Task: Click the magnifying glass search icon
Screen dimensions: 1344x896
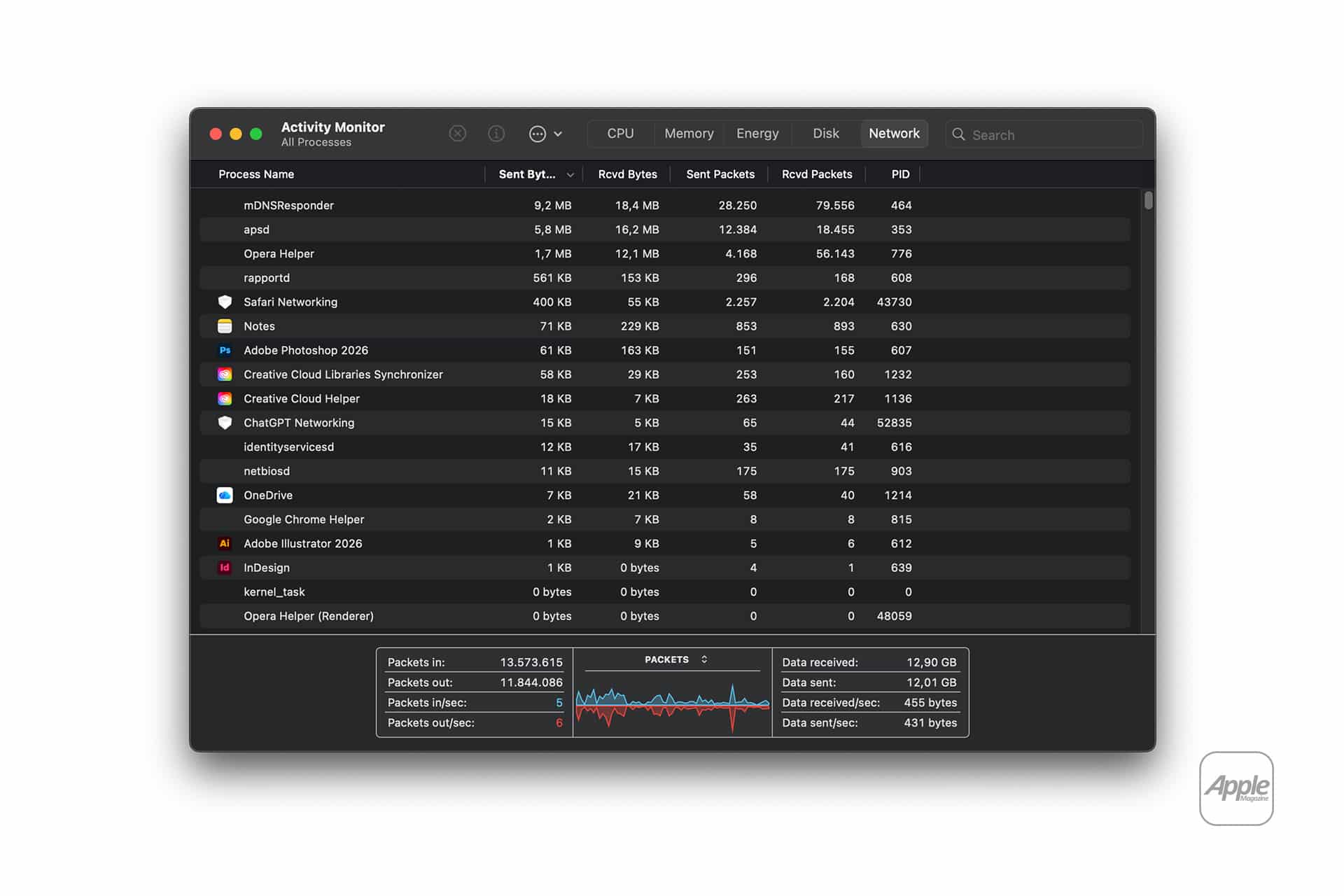Action: coord(958,134)
